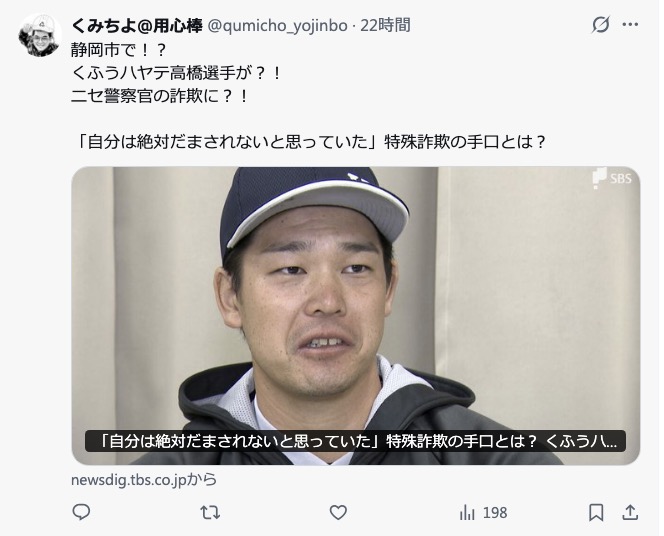Click the Grok circle-slash icon

(600, 25)
